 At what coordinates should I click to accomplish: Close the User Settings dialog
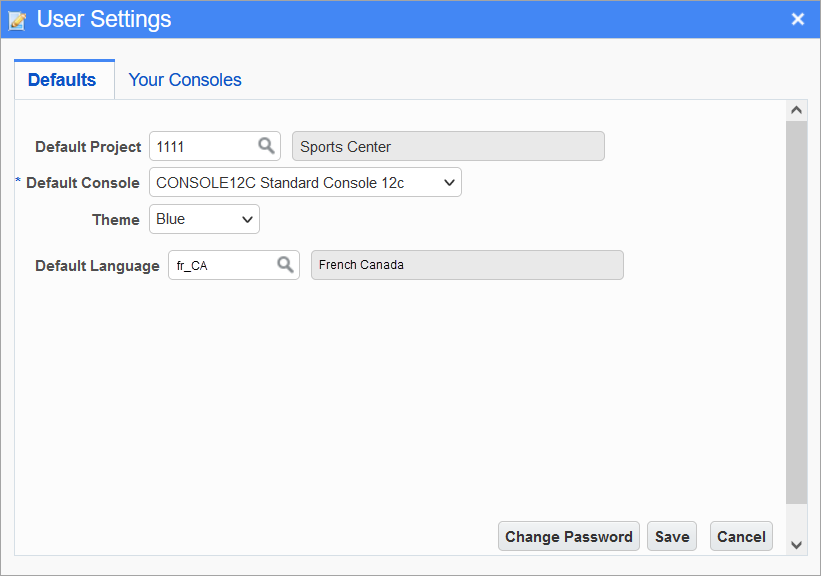[x=797, y=19]
